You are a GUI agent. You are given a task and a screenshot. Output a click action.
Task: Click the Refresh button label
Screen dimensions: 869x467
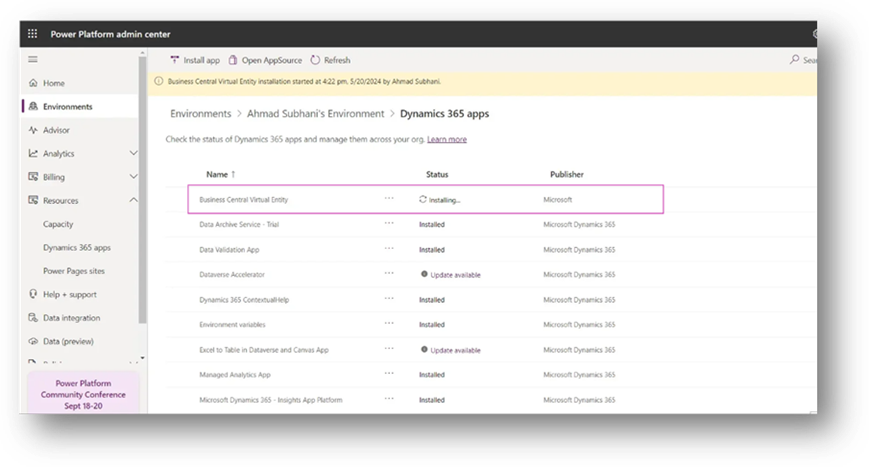[x=337, y=60]
